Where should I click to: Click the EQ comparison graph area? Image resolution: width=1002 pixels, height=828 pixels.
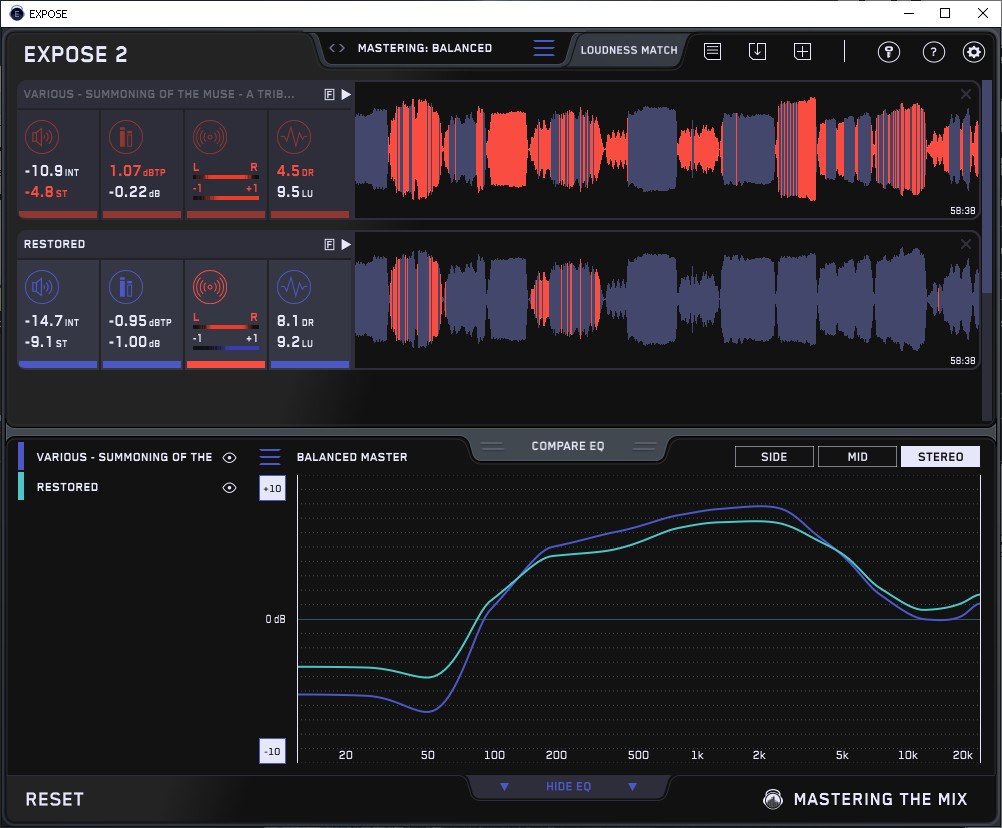click(639, 619)
